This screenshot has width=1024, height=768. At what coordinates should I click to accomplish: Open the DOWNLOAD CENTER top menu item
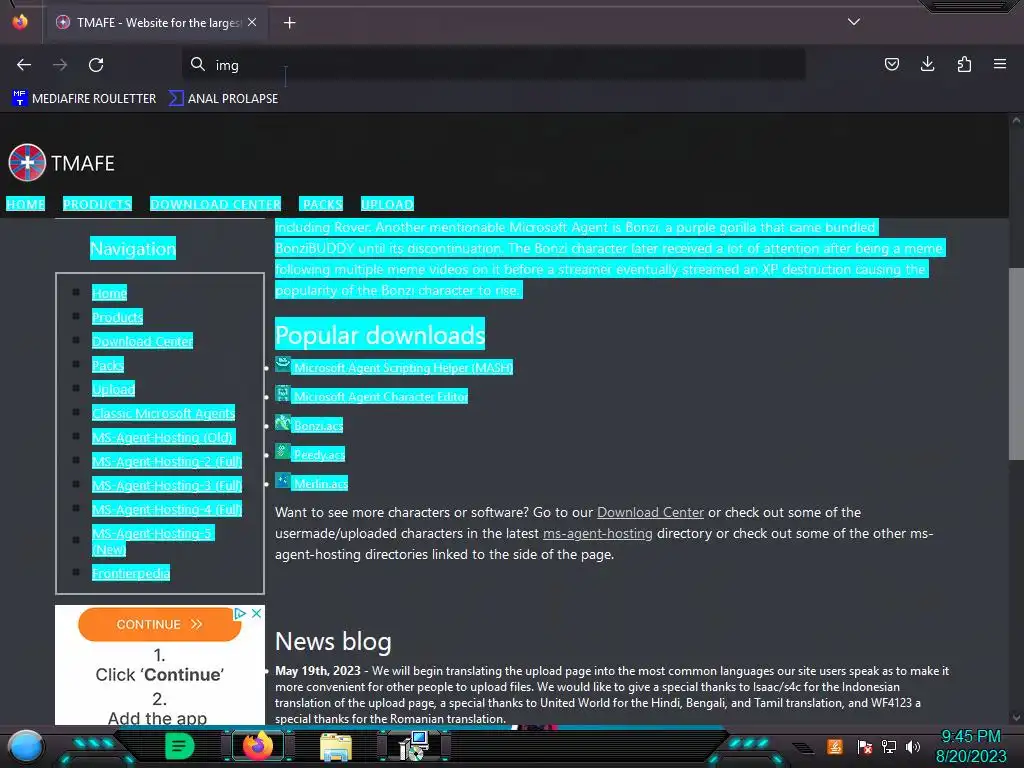(216, 204)
